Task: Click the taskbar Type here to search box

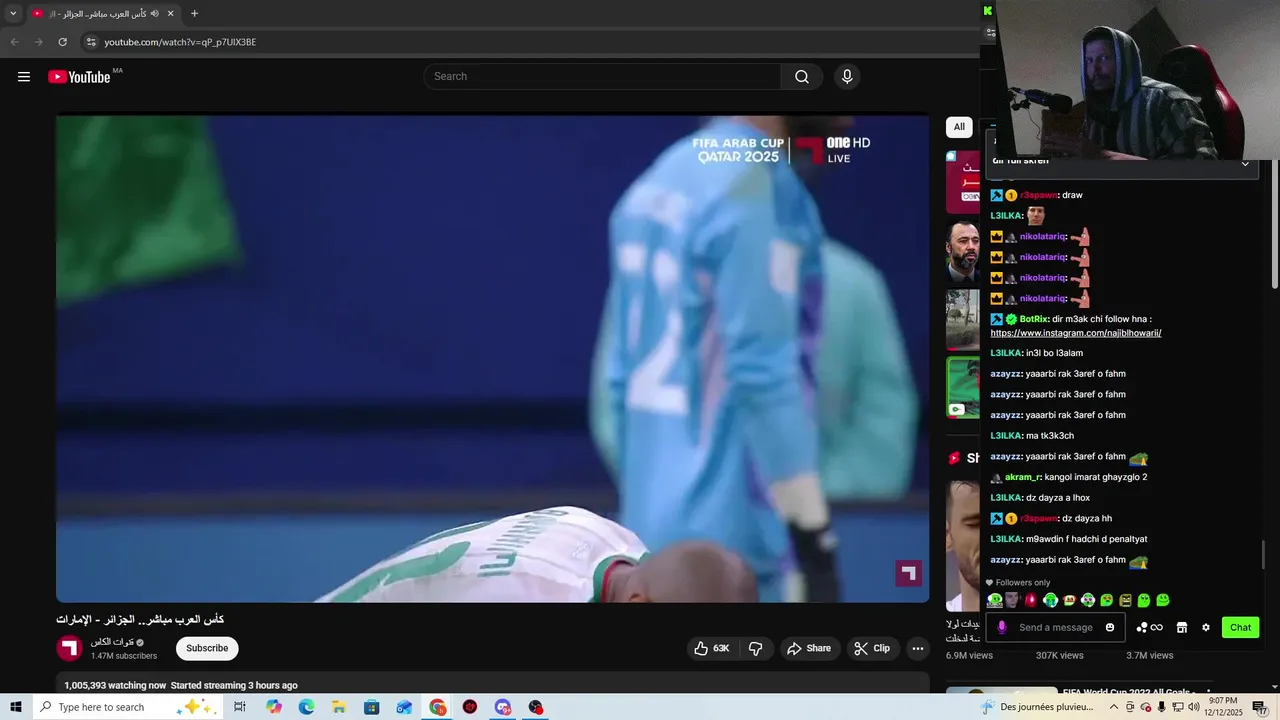Action: pos(127,707)
